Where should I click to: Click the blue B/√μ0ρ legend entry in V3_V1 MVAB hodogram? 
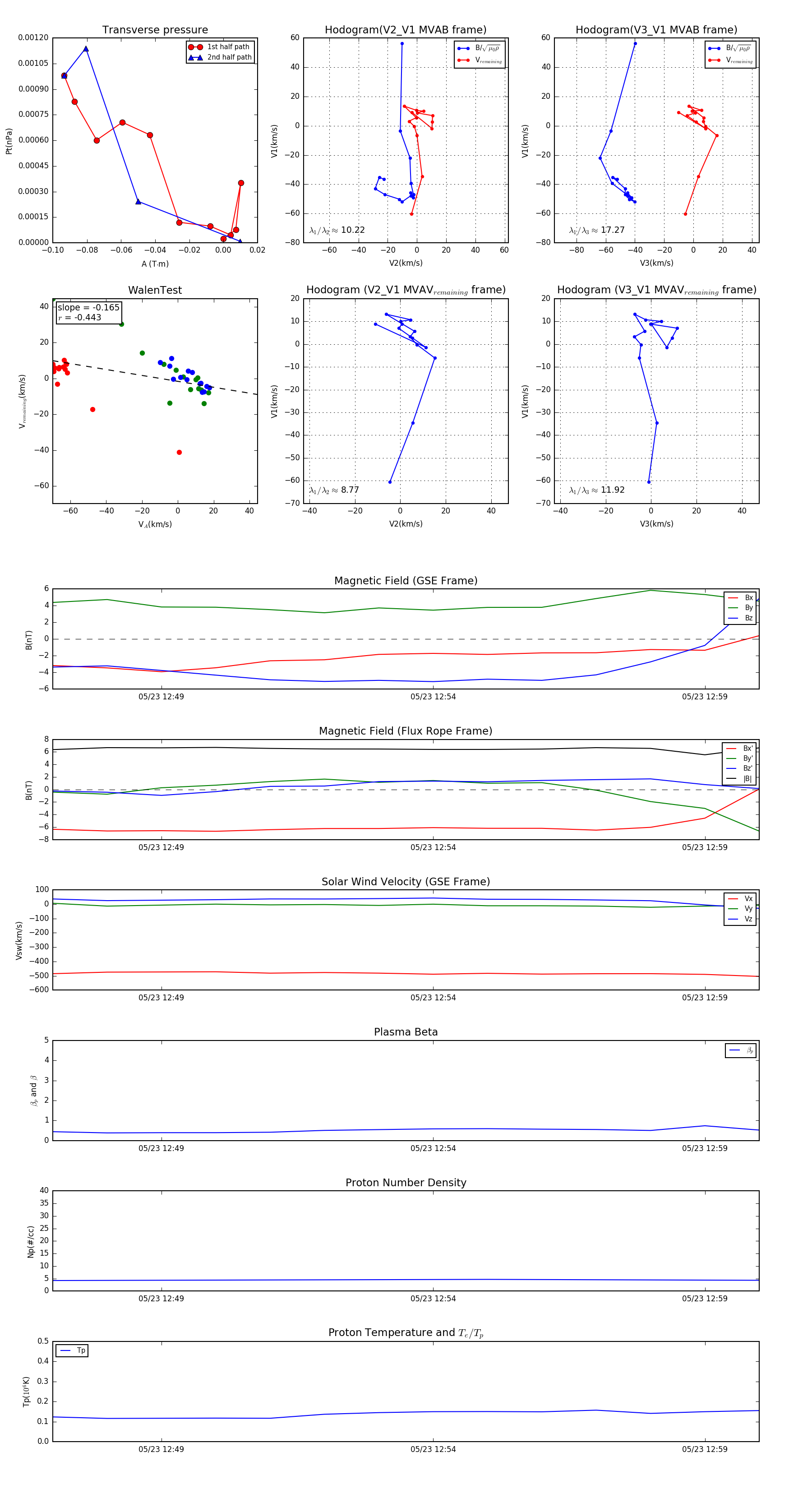[730, 49]
